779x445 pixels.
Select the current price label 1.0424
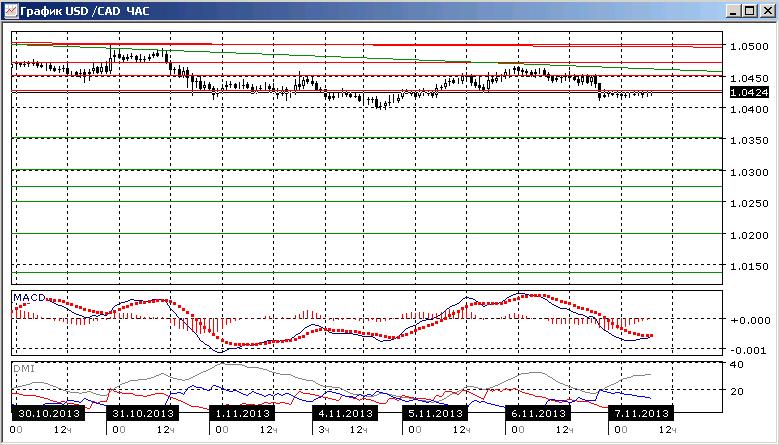749,92
